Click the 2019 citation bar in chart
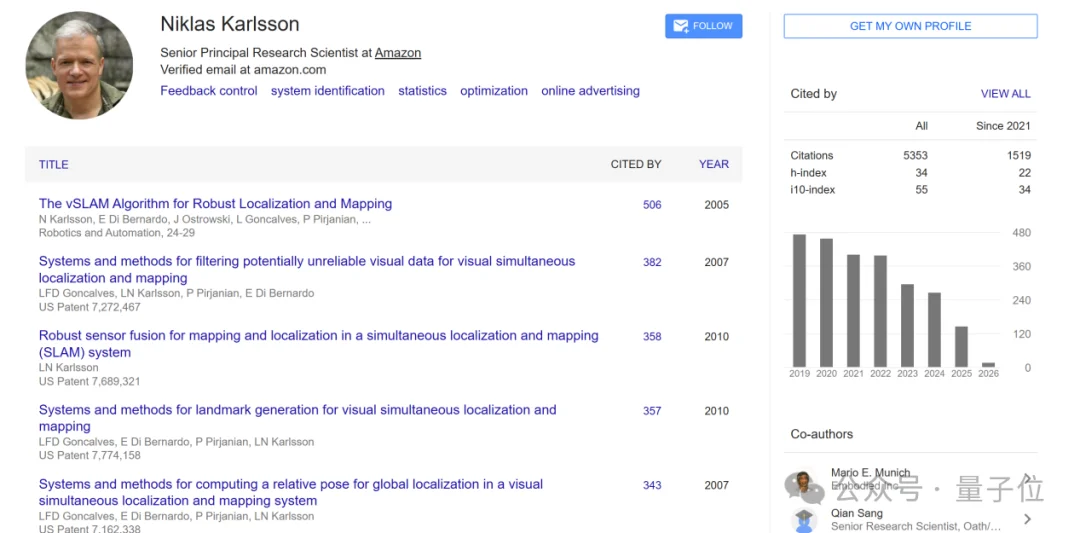 coord(799,300)
